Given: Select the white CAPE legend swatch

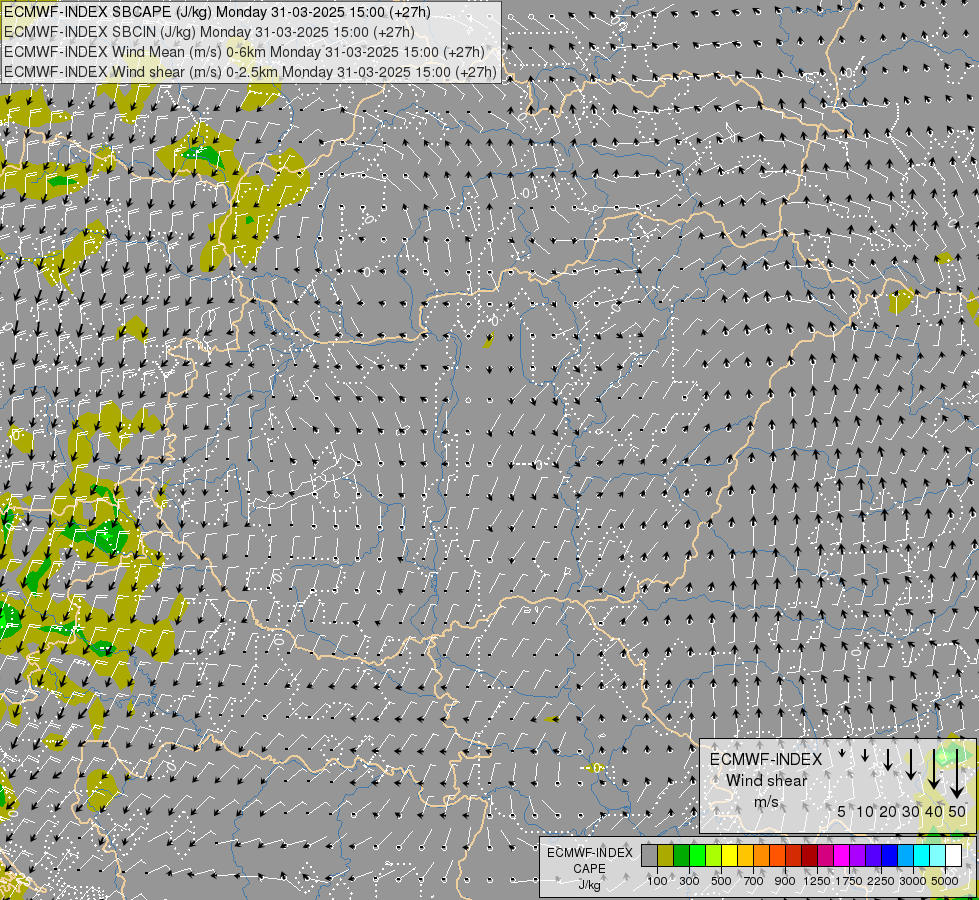Looking at the screenshot, I should (x=954, y=855).
